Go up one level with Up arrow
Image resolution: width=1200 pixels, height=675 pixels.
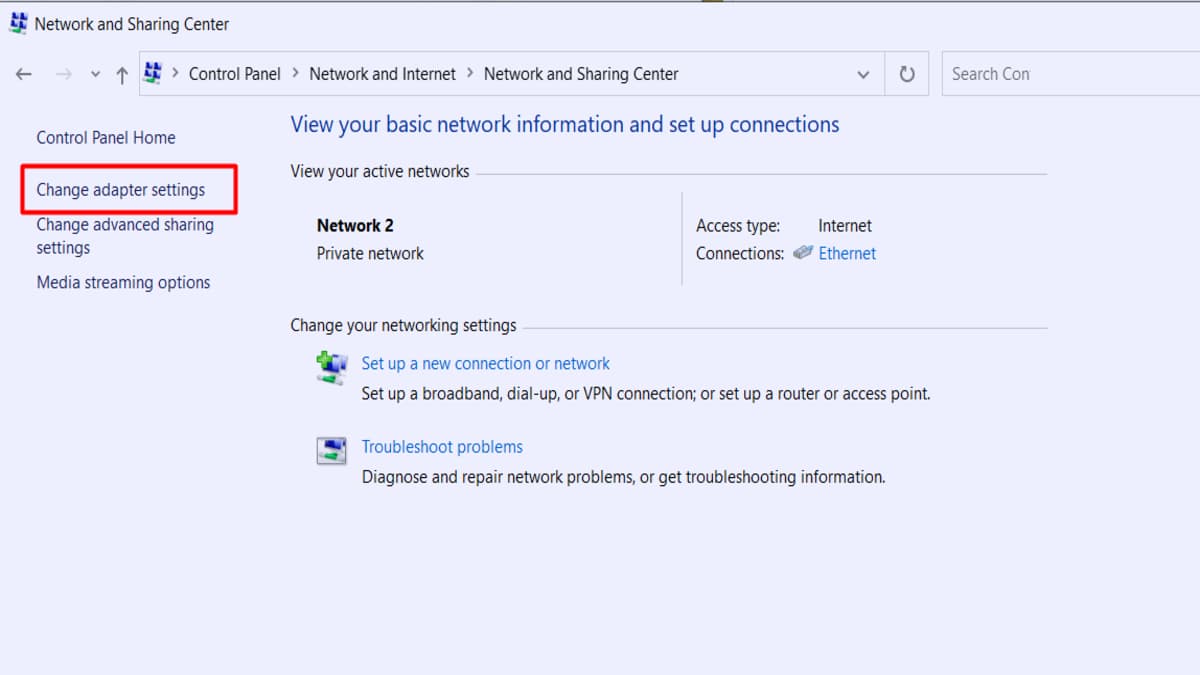122,74
